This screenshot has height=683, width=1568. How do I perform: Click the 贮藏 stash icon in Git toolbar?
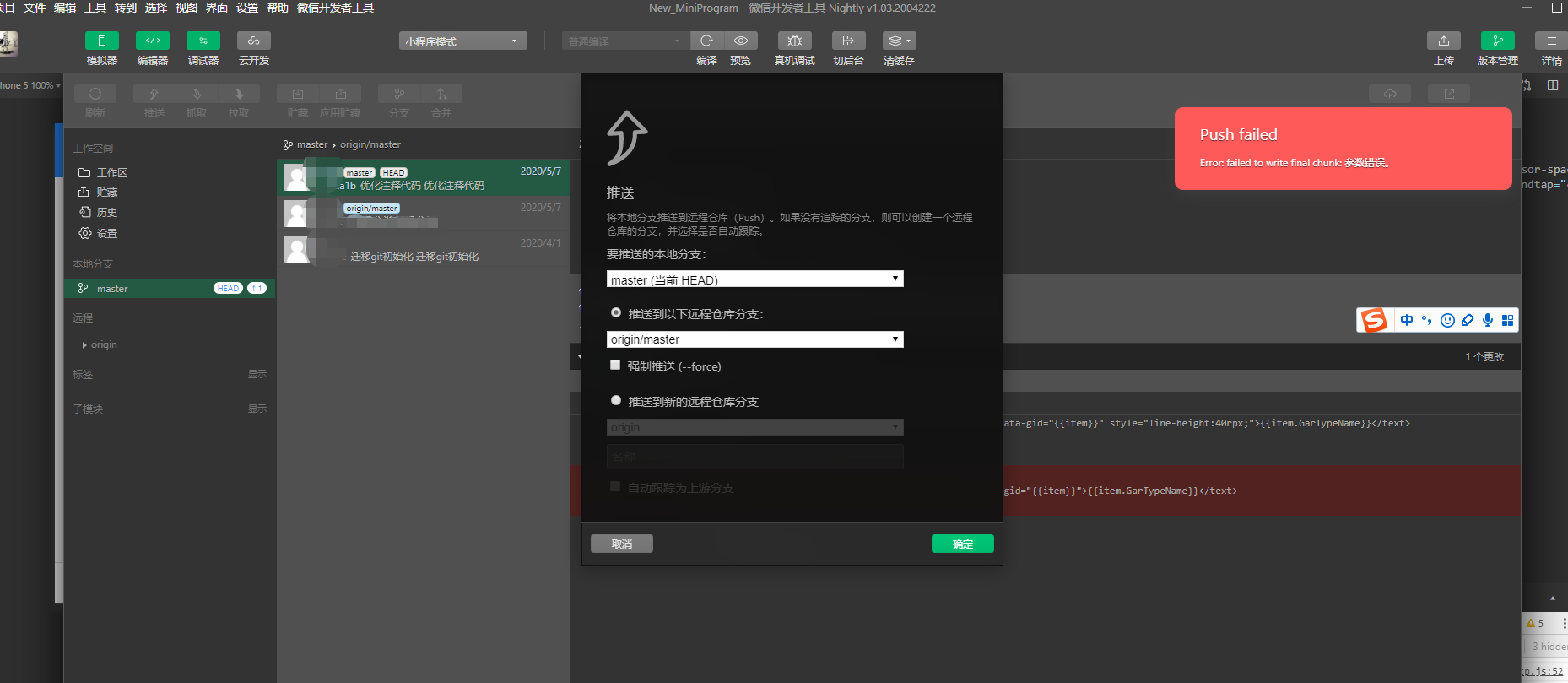tap(298, 94)
